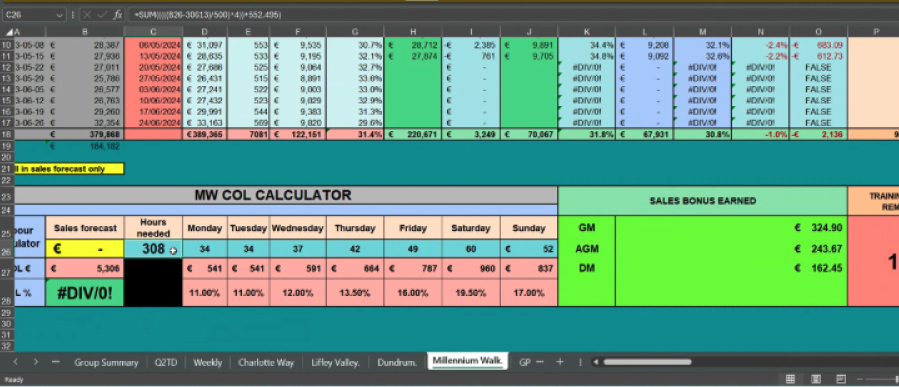Click the Name Box showing C26

coord(29,15)
